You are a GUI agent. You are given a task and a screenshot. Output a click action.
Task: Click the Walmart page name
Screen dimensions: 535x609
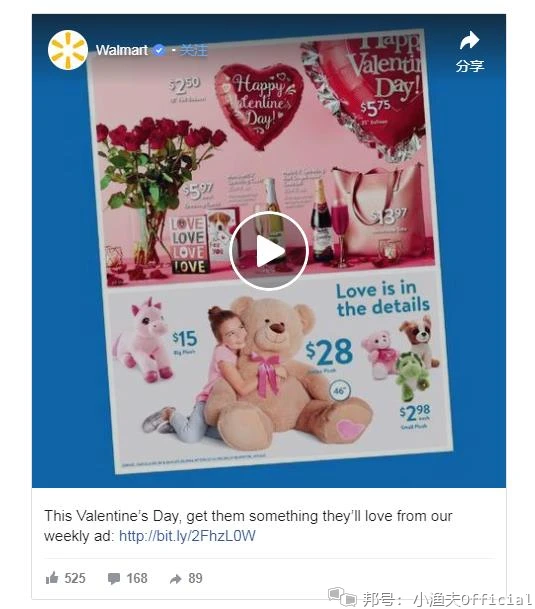coord(122,50)
